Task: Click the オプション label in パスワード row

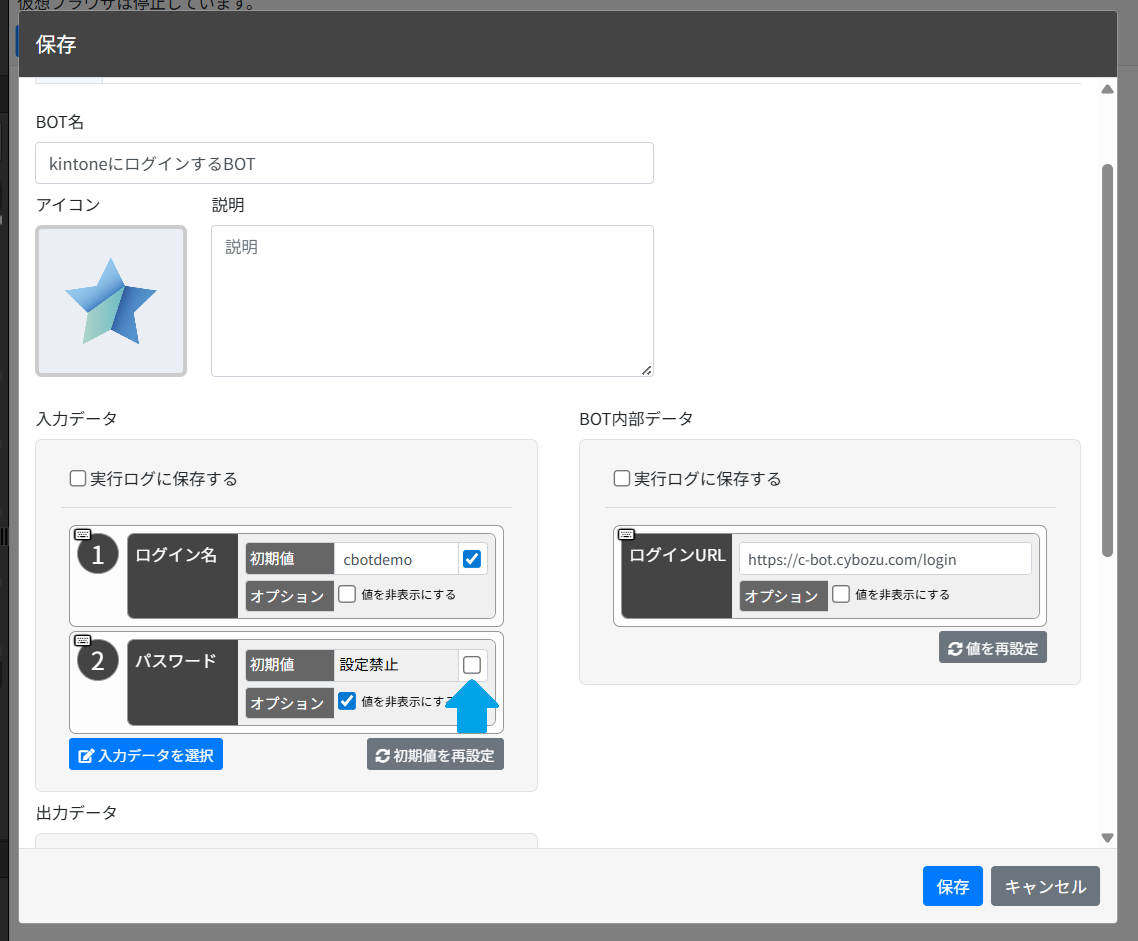Action: pos(290,702)
